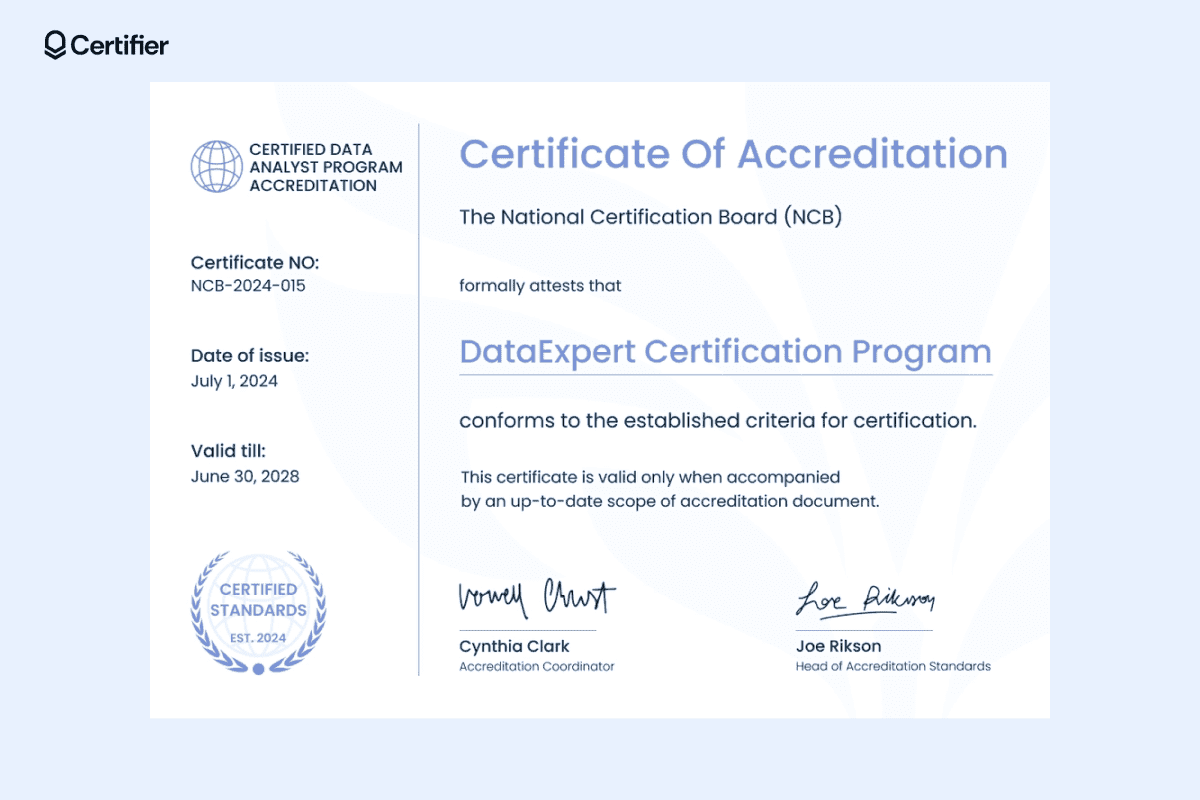Click the 'formally attests that' line

point(540,286)
